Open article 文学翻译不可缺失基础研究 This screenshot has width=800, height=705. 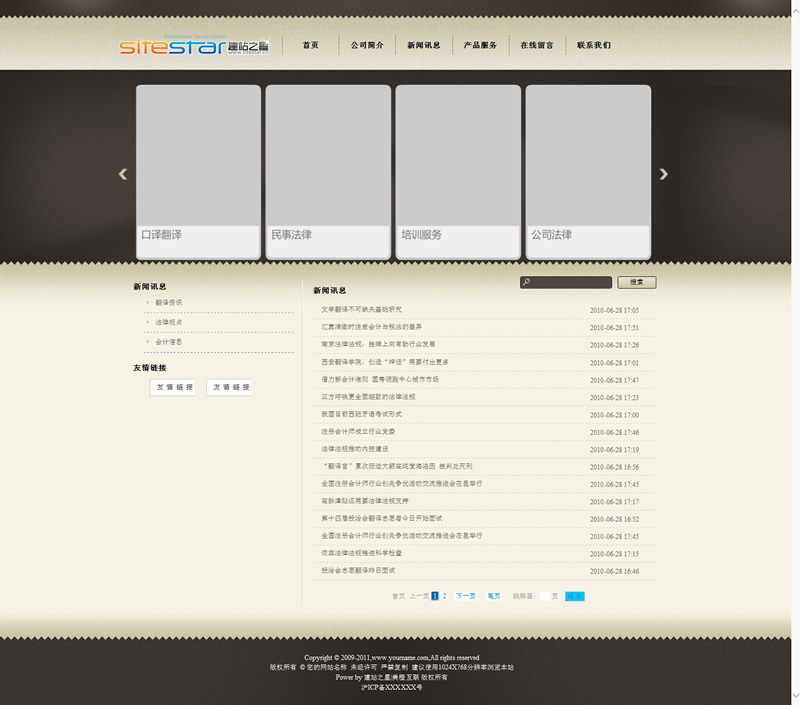coord(361,310)
